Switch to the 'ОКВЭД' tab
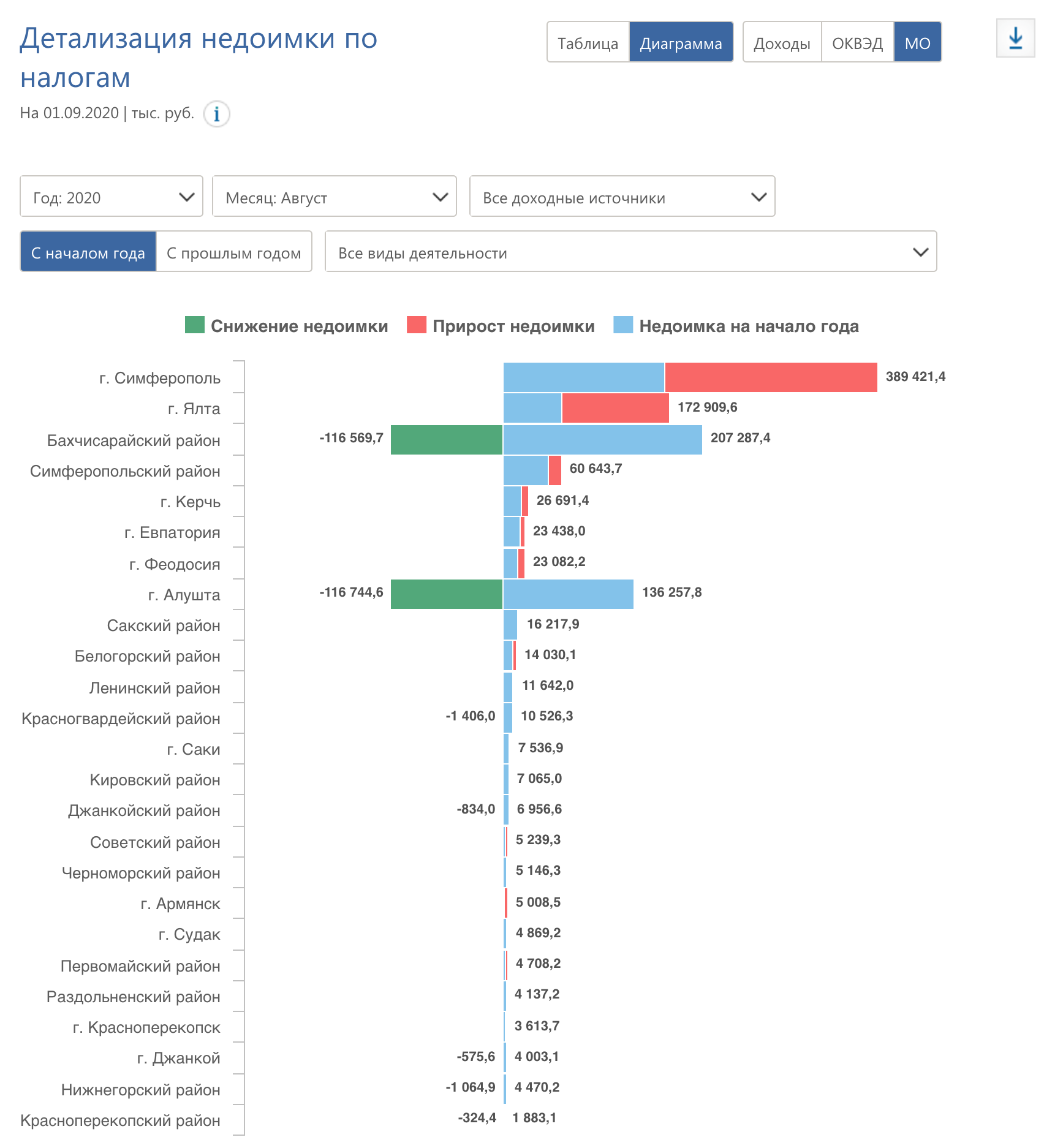Image resolution: width=1044 pixels, height=1148 pixels. (857, 43)
